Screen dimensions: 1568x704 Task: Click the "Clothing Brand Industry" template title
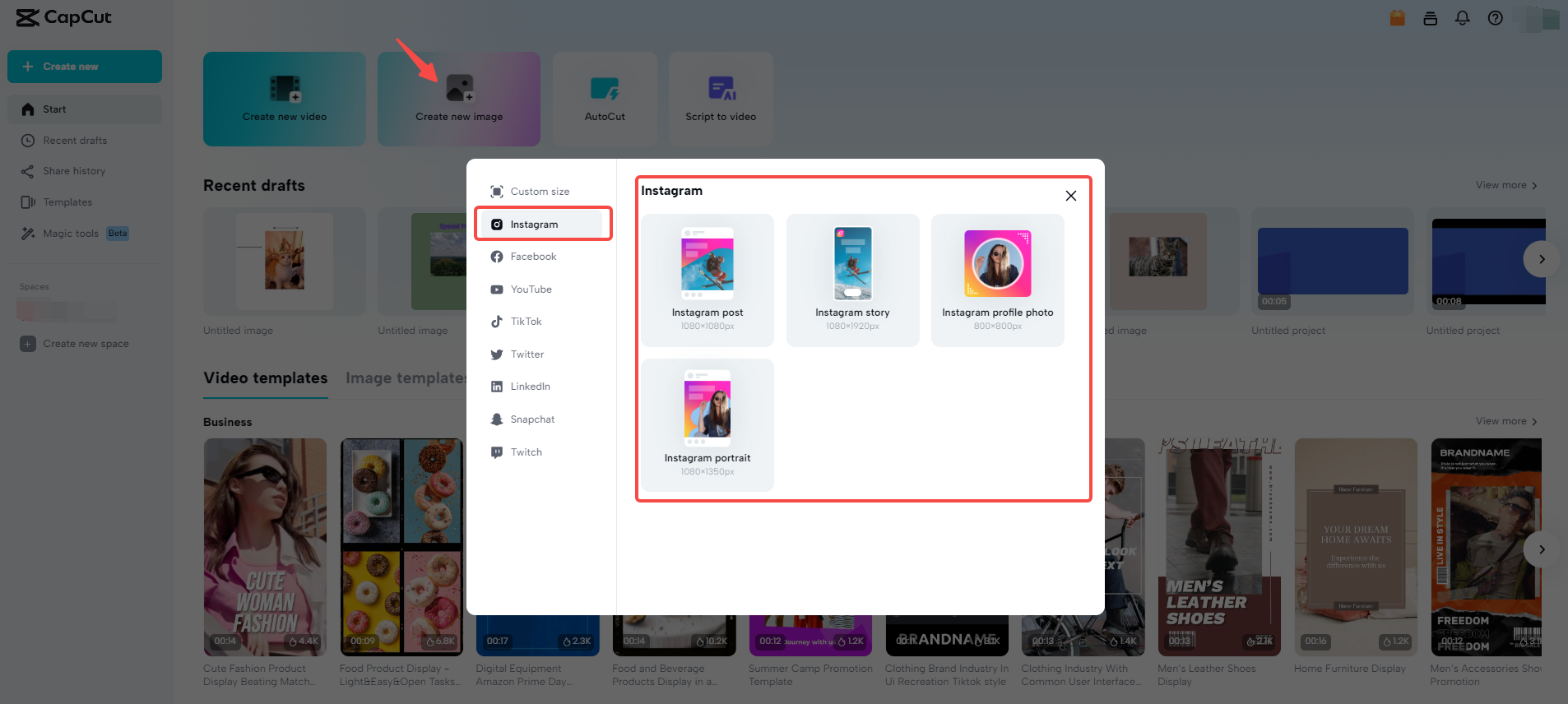point(947,675)
